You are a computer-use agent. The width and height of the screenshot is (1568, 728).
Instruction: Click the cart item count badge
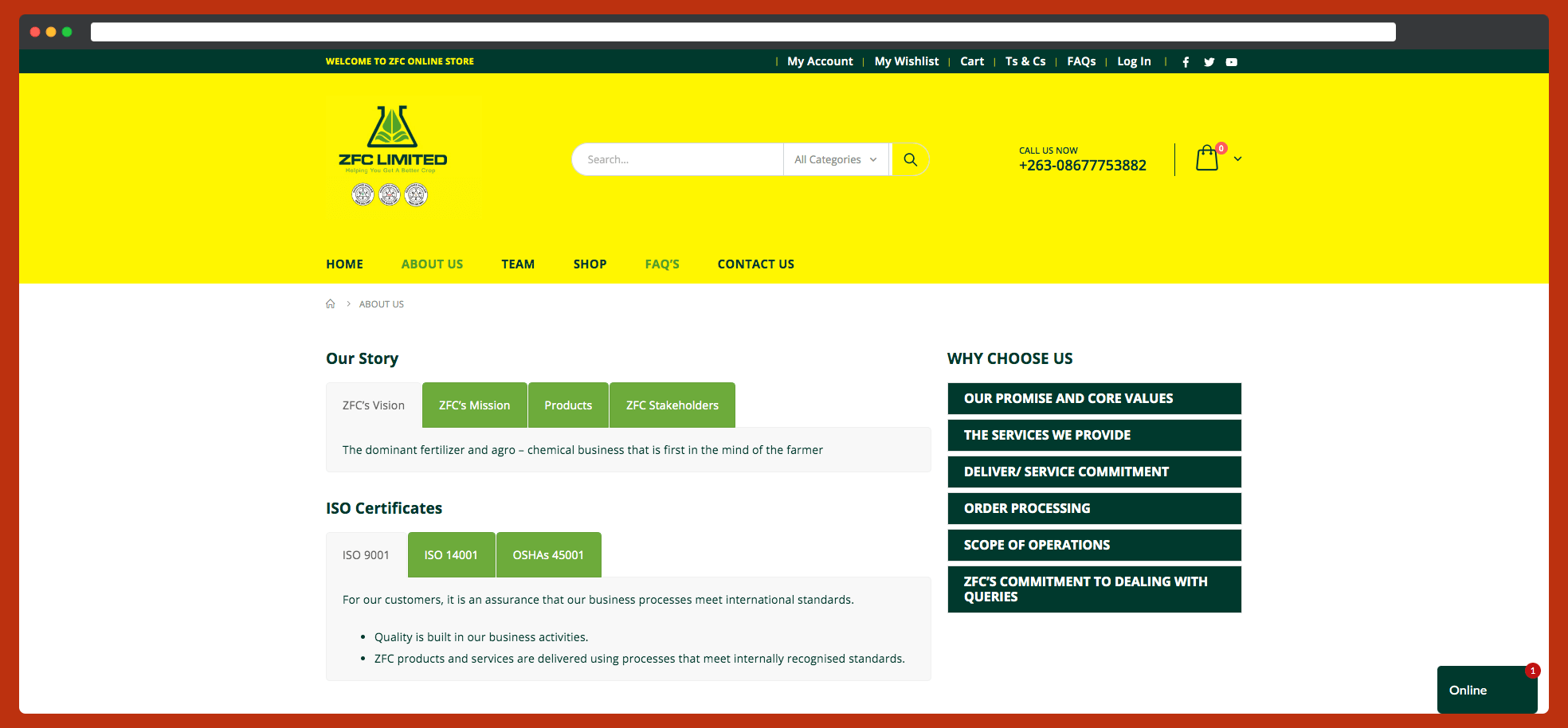(1221, 148)
